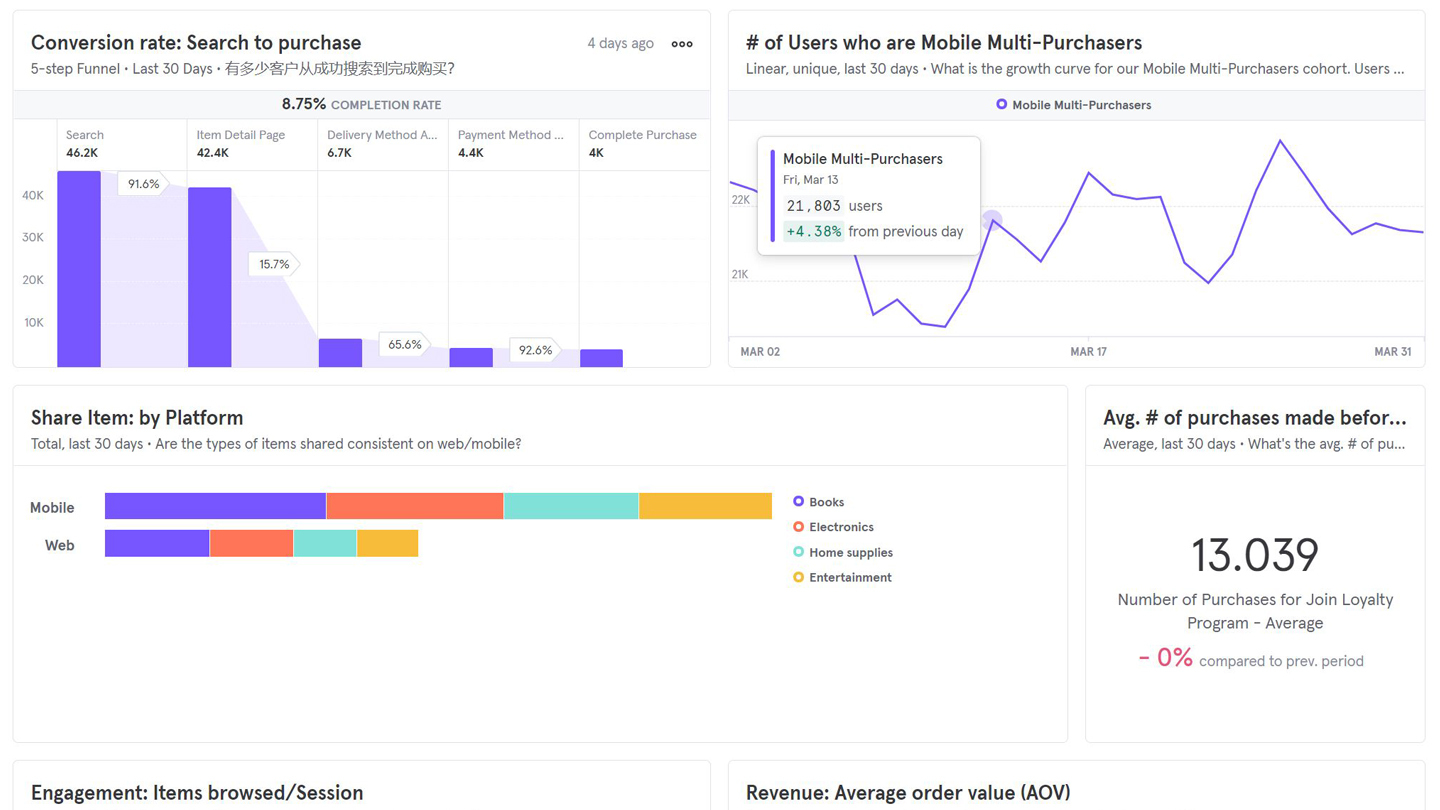
Task: Select the Search funnel step bar
Action: 79,268
